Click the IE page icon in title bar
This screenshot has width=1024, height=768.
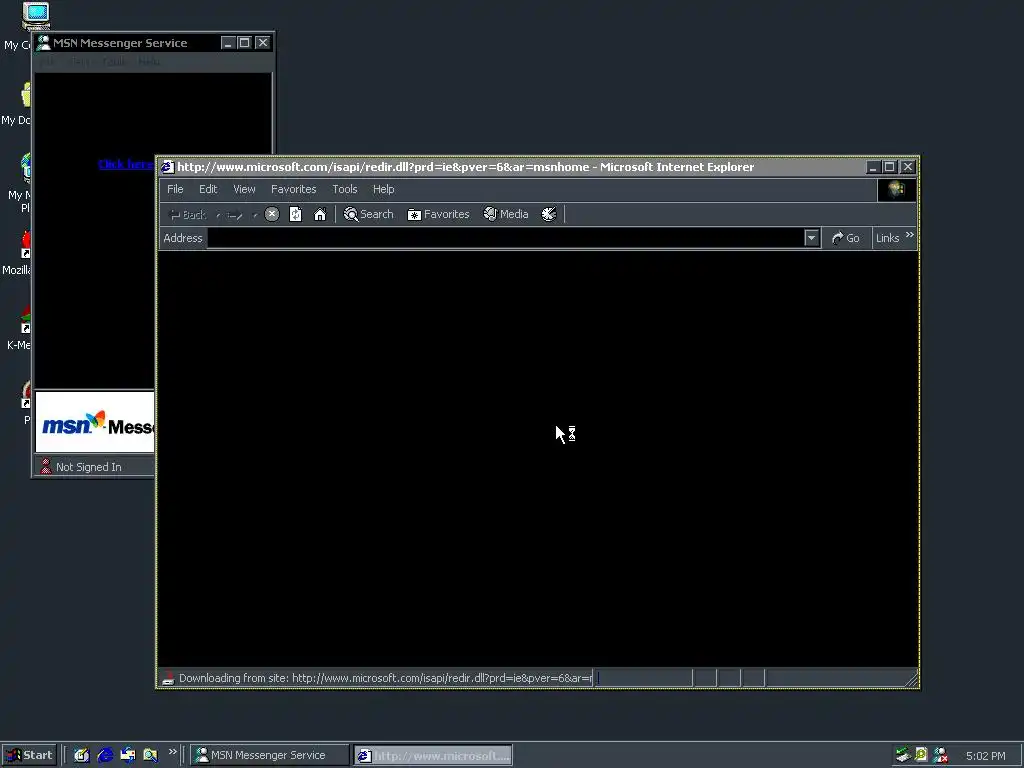pyautogui.click(x=167, y=167)
